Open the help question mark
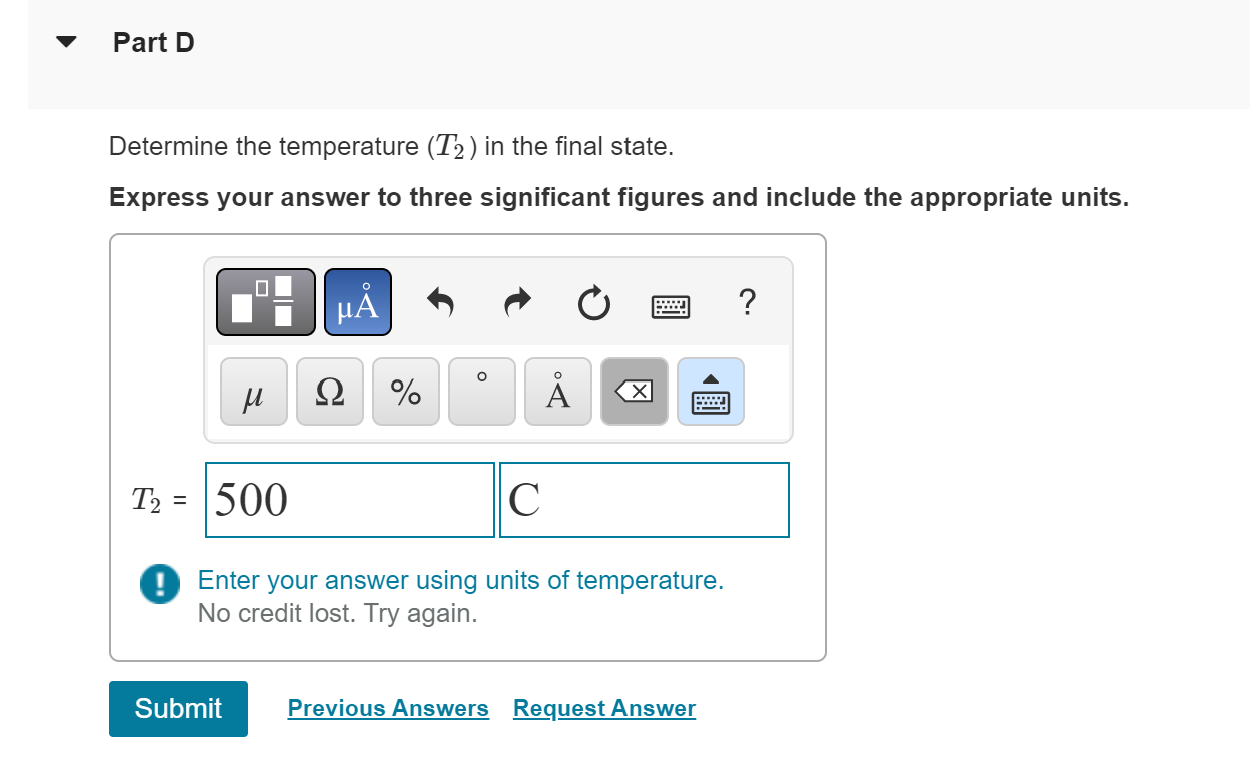Screen dimensions: 1250x762 click(747, 303)
